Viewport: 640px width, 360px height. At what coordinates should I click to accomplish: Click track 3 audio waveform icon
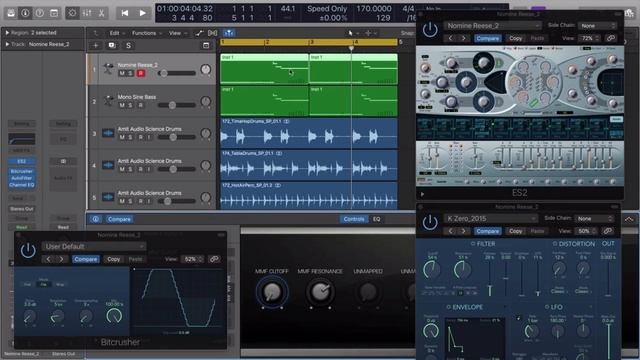pyautogui.click(x=108, y=133)
